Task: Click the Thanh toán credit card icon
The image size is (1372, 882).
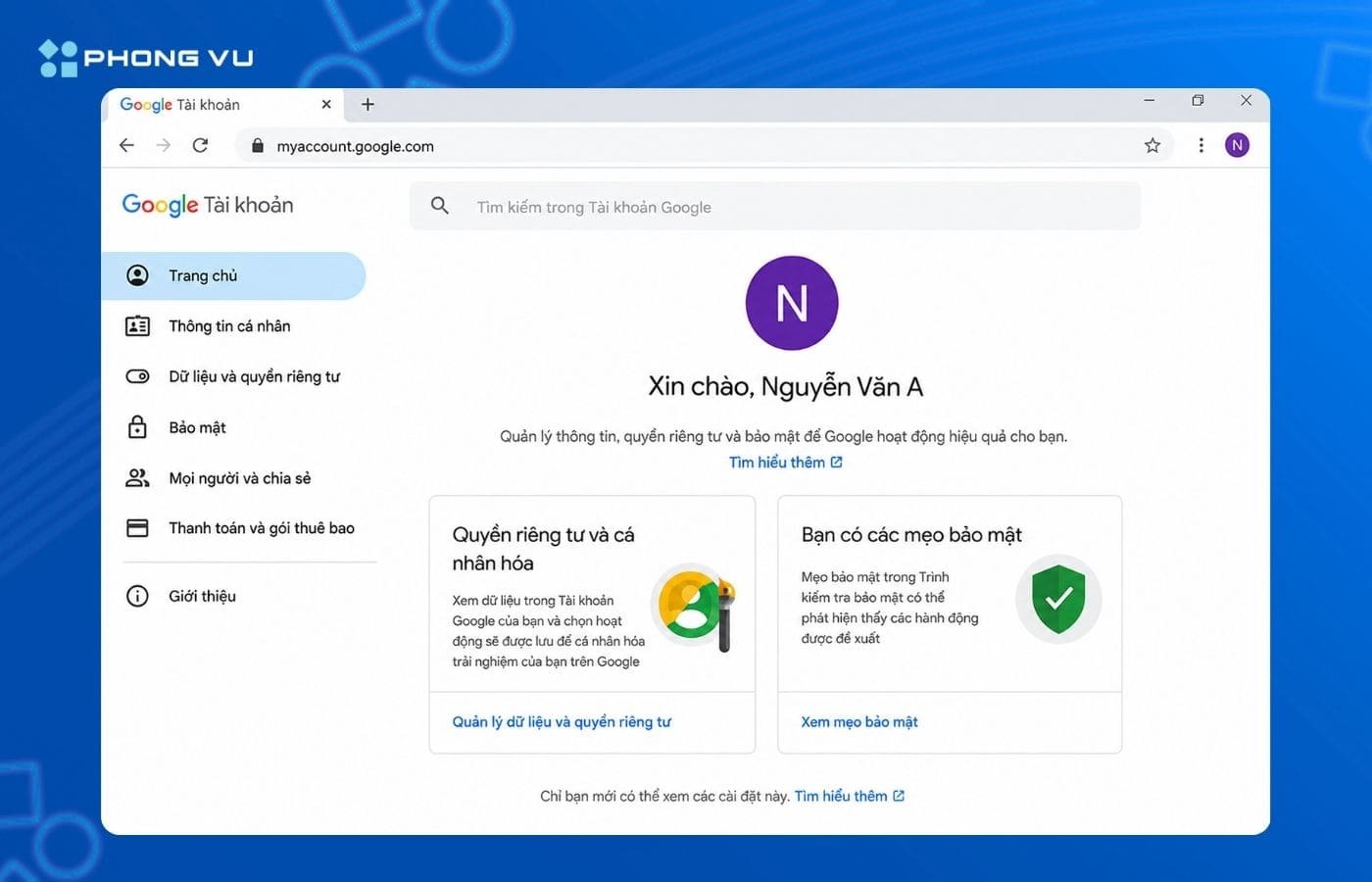Action: tap(138, 528)
